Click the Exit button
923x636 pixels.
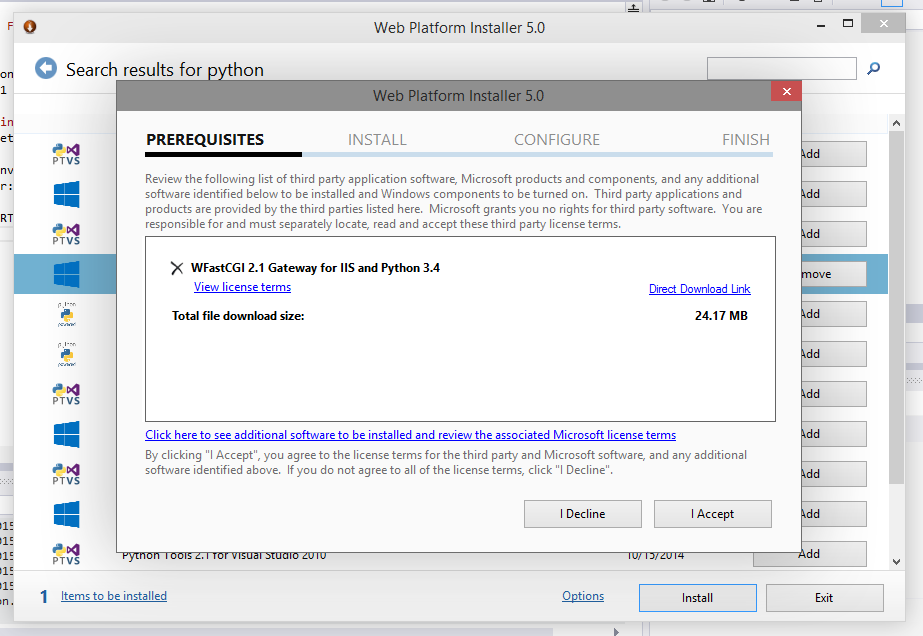pos(824,598)
